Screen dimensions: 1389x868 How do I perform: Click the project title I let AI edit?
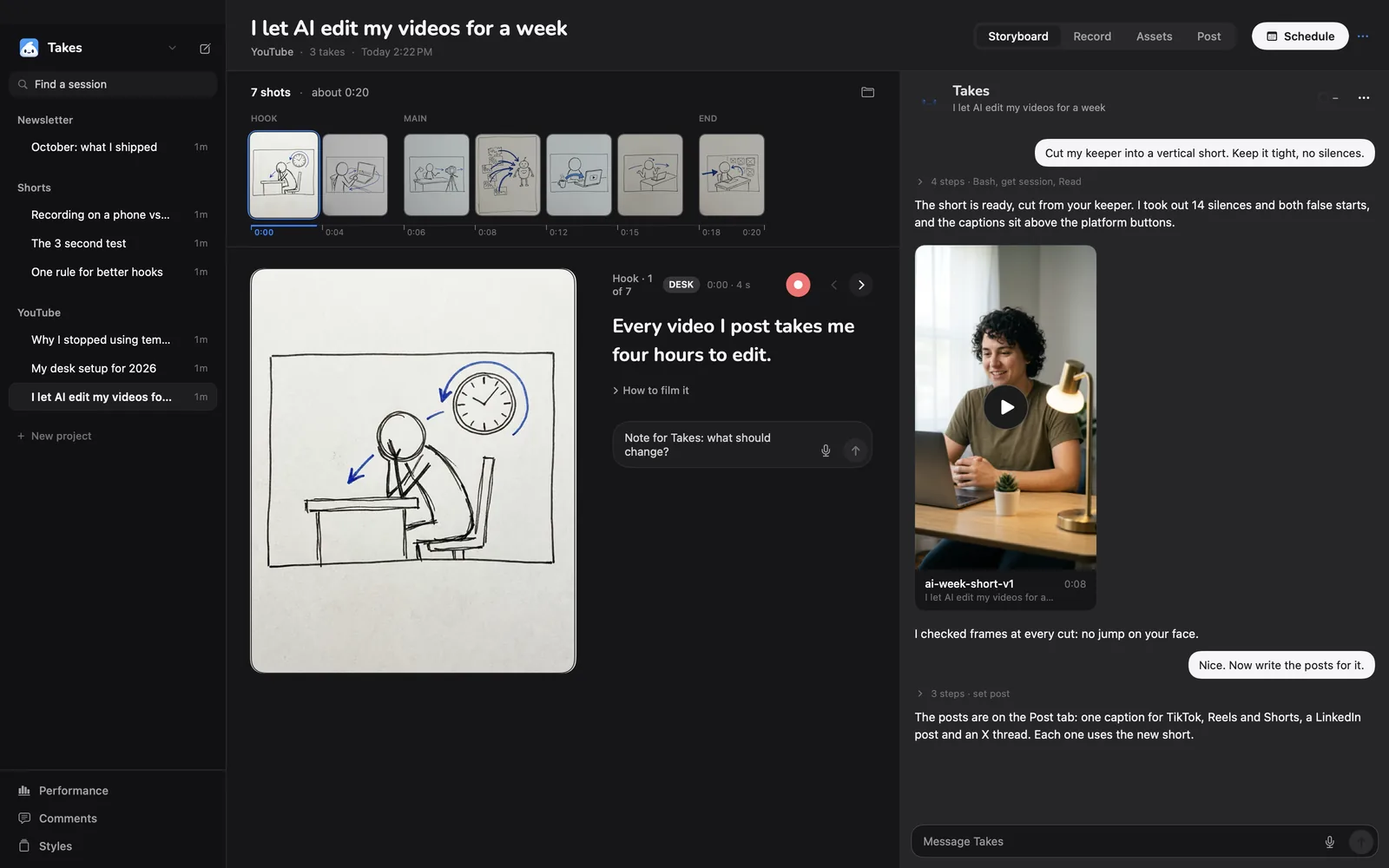point(409,28)
